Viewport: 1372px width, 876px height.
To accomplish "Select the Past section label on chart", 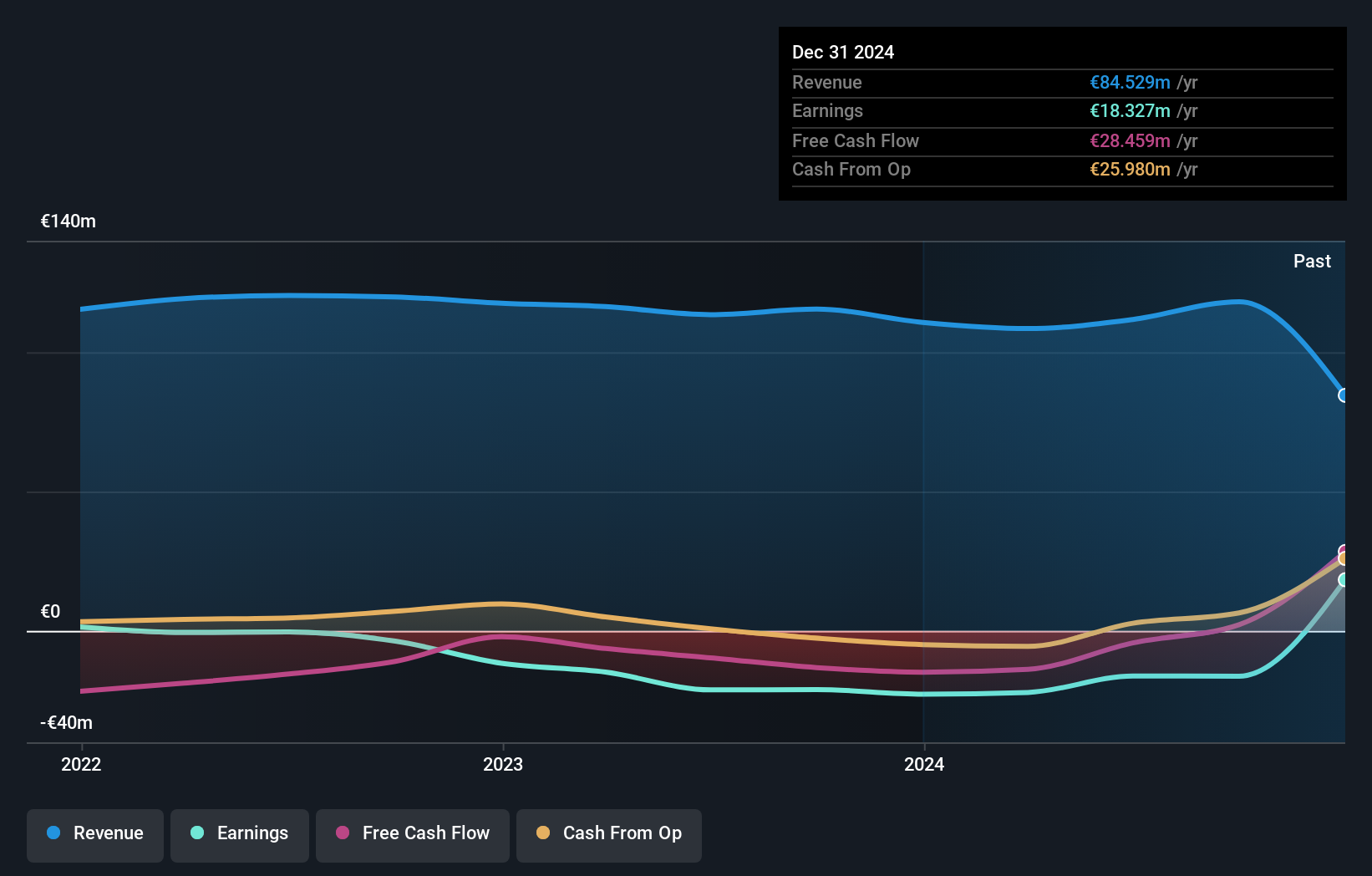I will [x=1312, y=261].
